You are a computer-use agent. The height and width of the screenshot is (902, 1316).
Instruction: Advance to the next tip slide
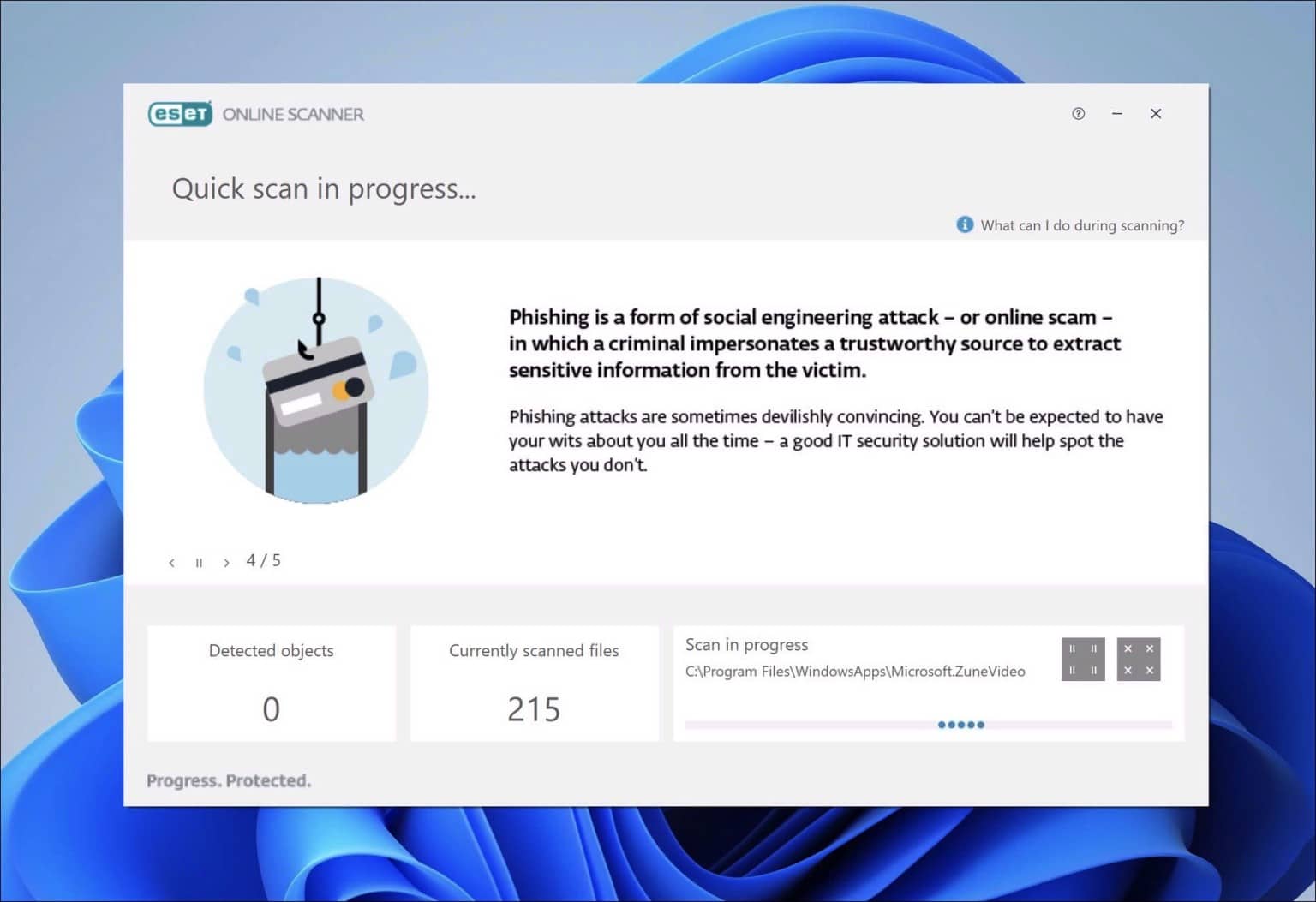click(226, 563)
